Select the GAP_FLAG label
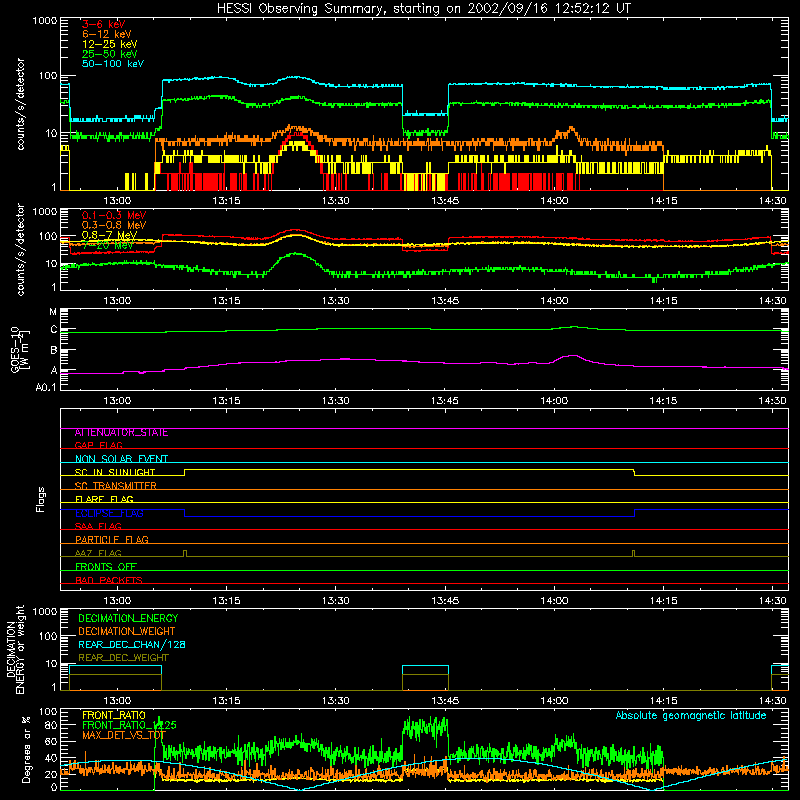Image resolution: width=800 pixels, height=800 pixels. pyautogui.click(x=99, y=445)
